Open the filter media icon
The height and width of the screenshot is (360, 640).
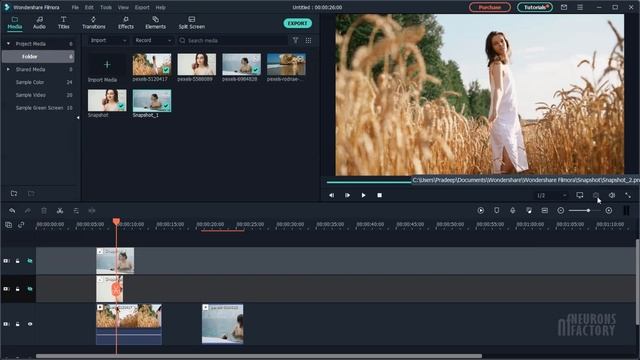pos(296,40)
